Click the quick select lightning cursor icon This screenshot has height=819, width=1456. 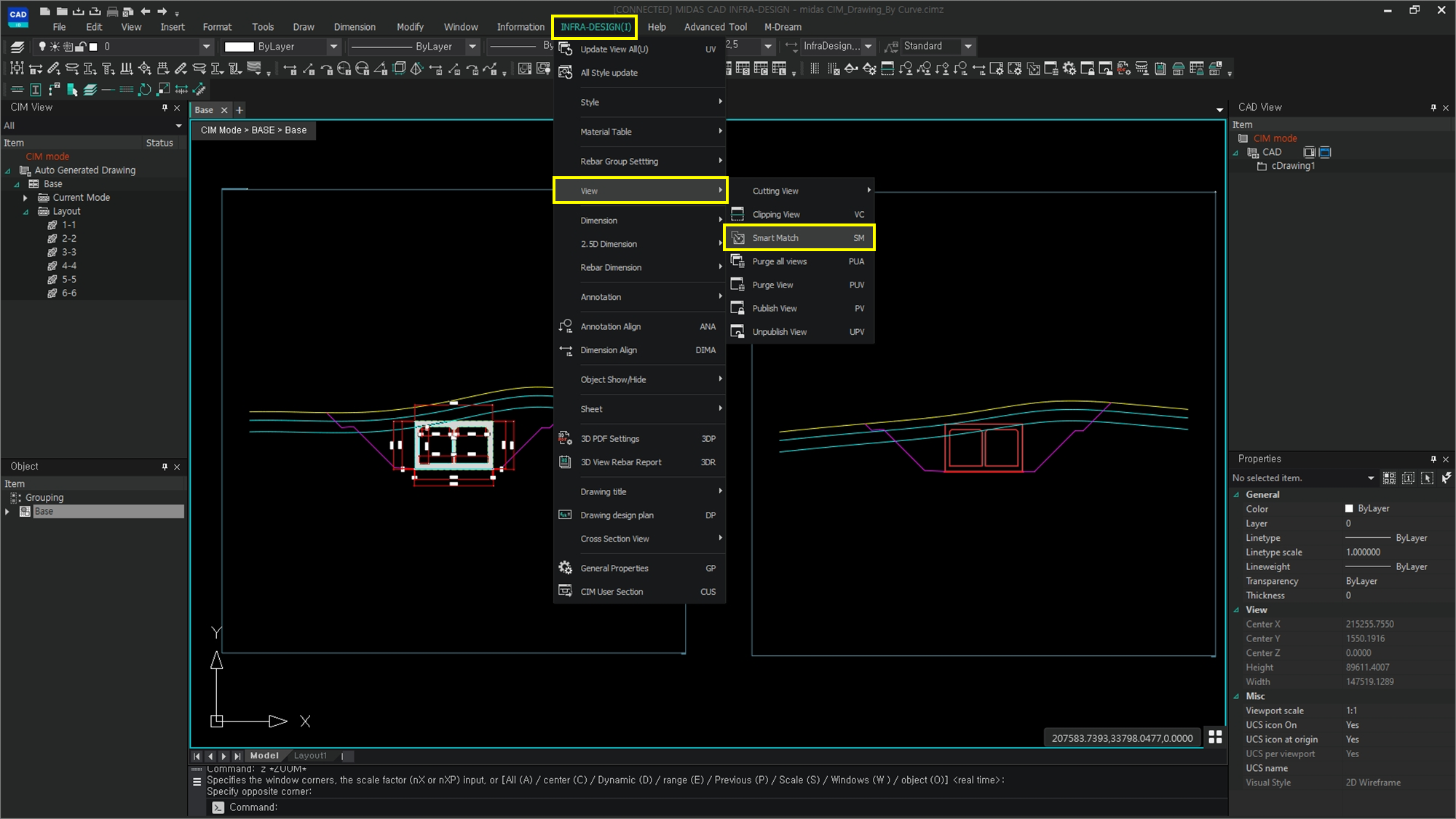coord(1446,478)
